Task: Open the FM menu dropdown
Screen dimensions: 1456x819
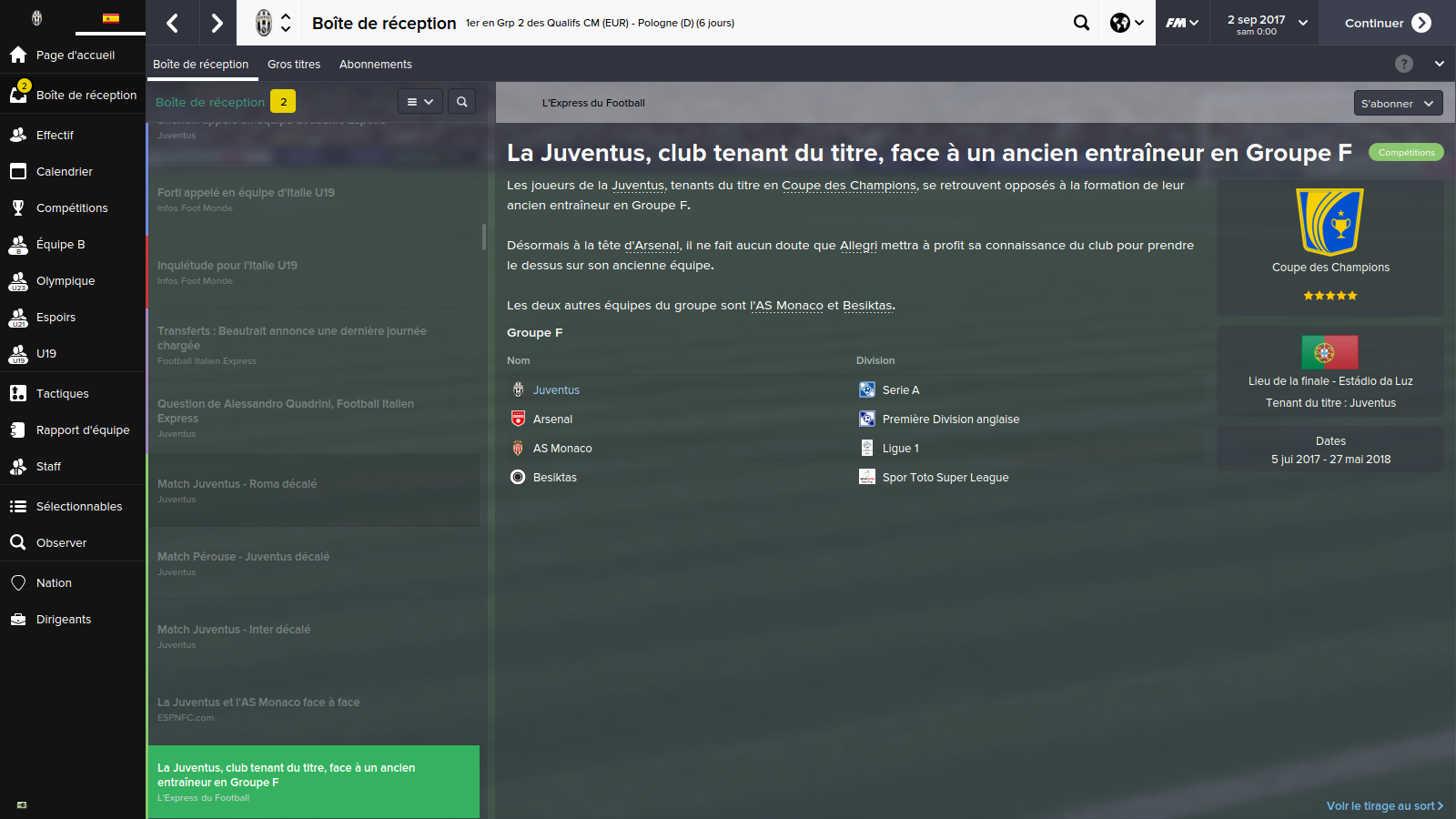Action: (x=1182, y=23)
